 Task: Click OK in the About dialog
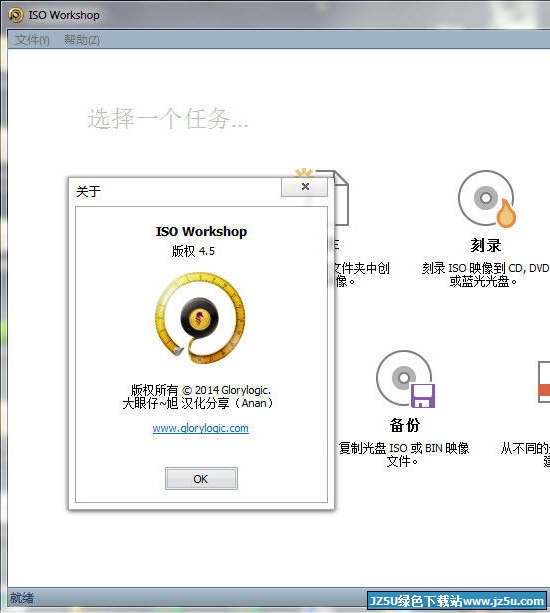201,478
